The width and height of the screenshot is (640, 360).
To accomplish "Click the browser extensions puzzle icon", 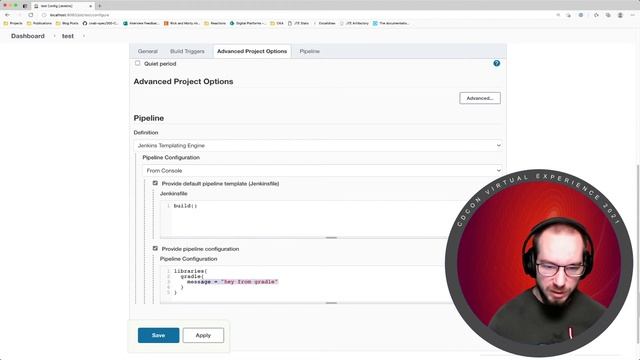I will [x=596, y=15].
